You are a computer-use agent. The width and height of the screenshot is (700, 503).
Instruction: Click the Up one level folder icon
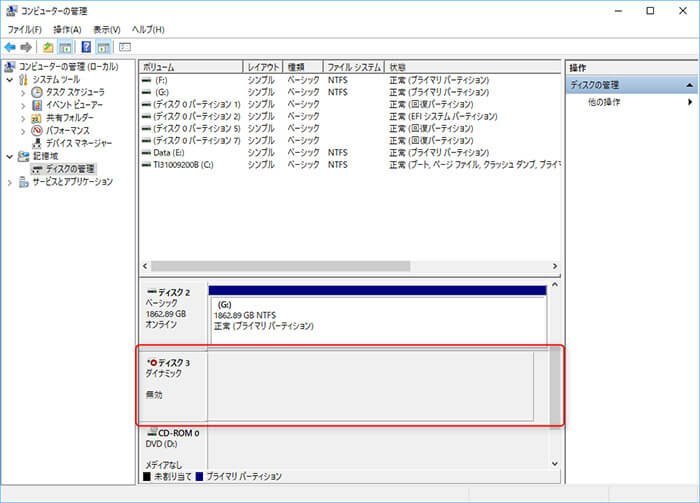[48, 47]
